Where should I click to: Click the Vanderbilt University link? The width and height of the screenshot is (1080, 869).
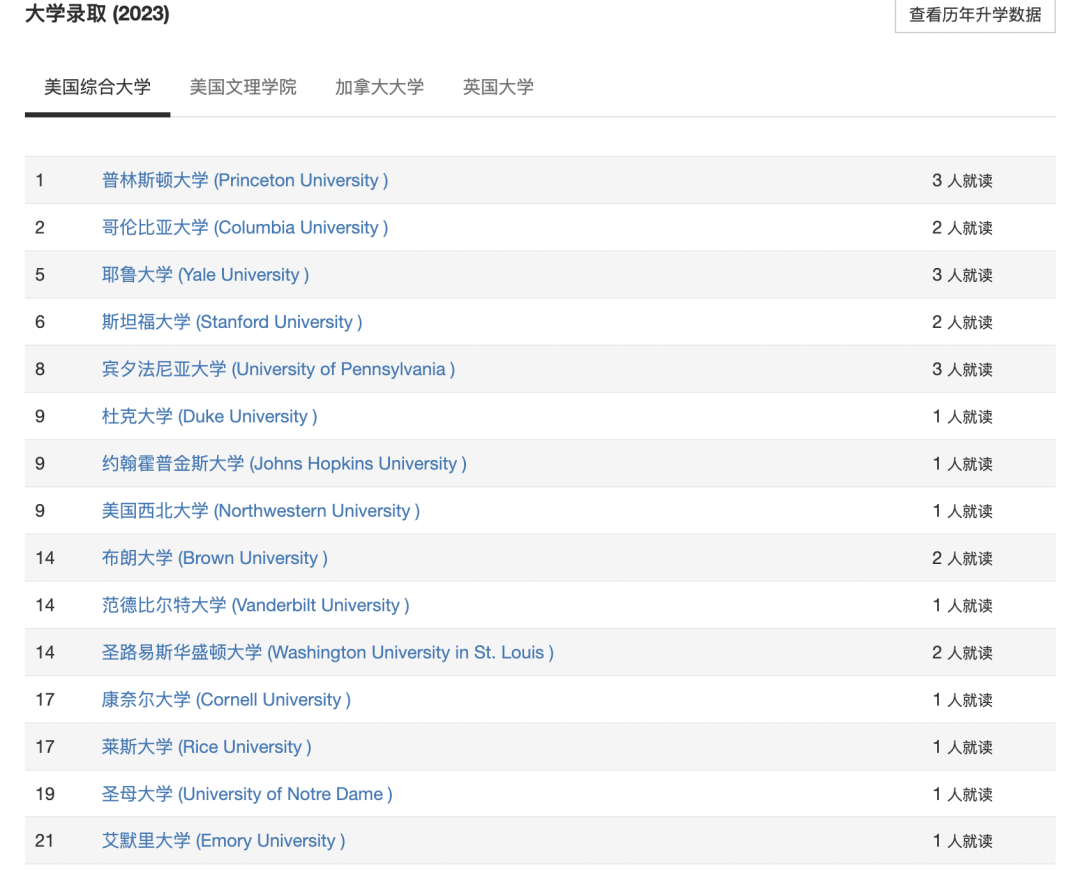pyautogui.click(x=255, y=605)
